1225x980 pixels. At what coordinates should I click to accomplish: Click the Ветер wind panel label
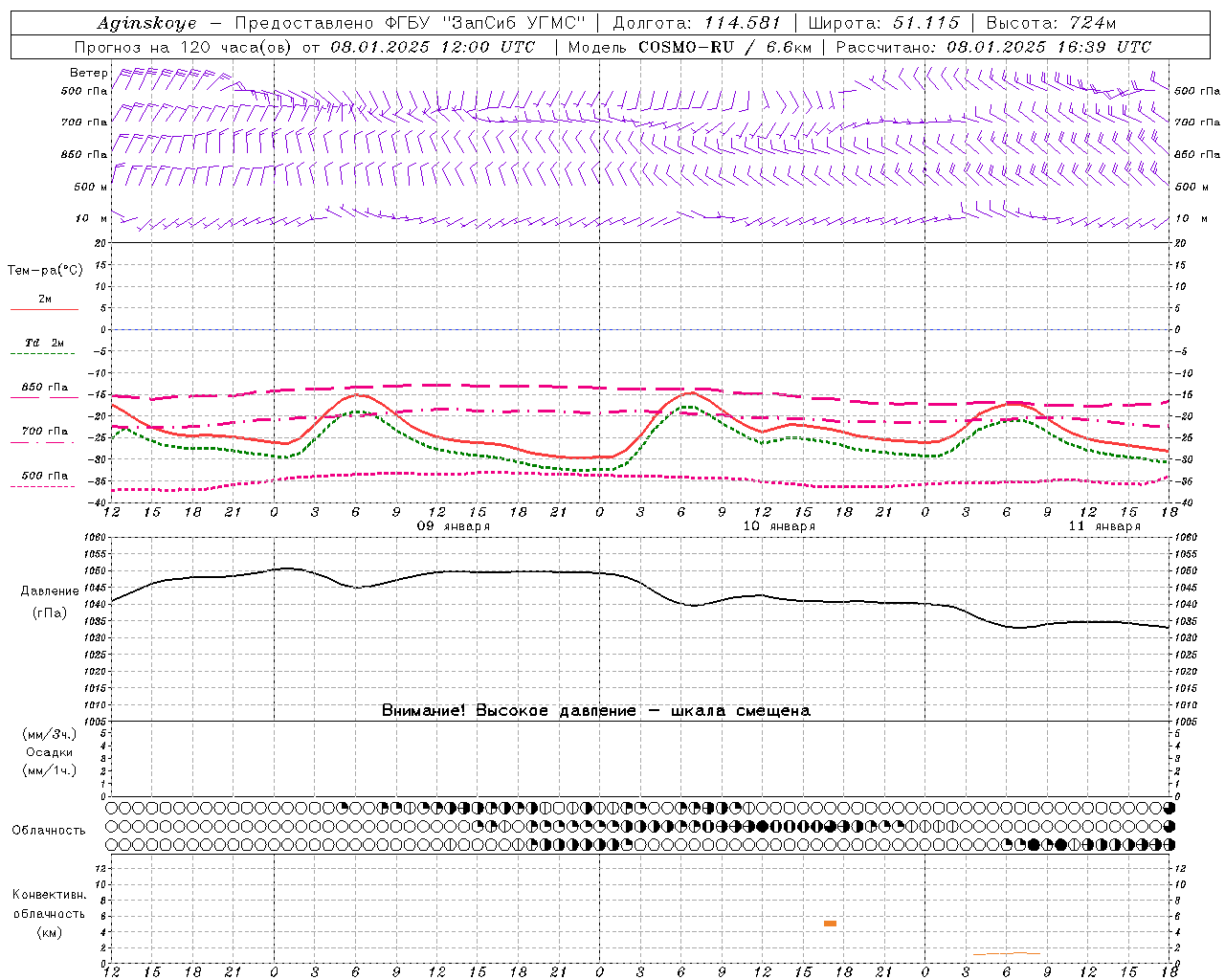[x=88, y=73]
